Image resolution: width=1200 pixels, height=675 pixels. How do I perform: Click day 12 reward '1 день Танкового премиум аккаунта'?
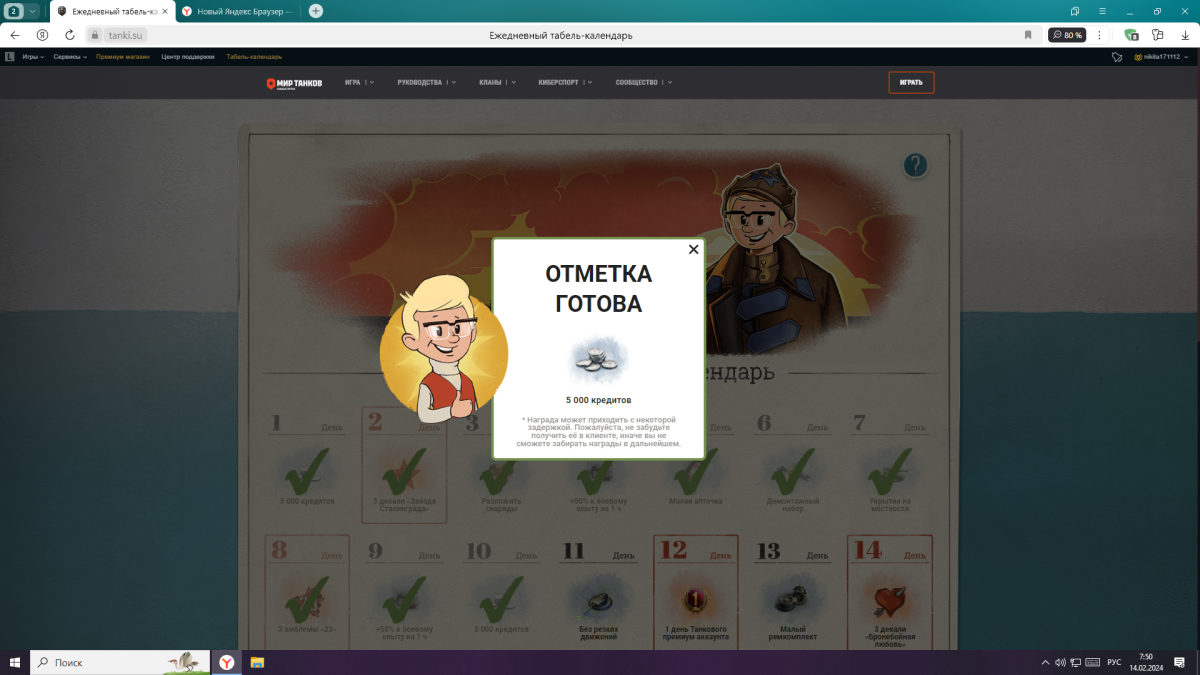click(x=695, y=593)
